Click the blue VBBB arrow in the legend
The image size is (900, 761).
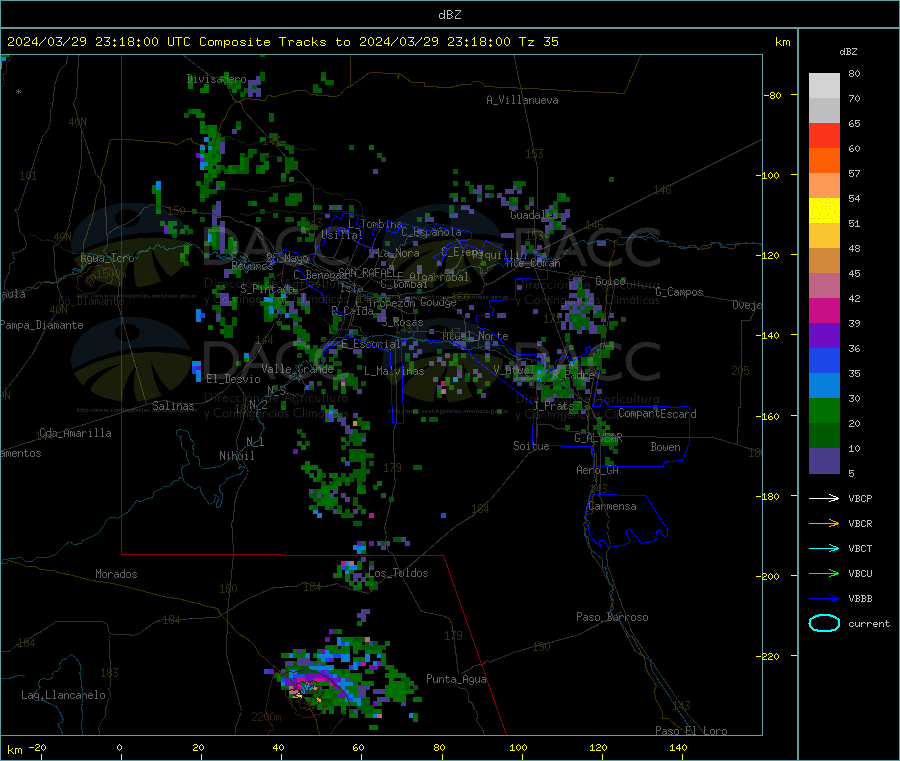point(824,599)
